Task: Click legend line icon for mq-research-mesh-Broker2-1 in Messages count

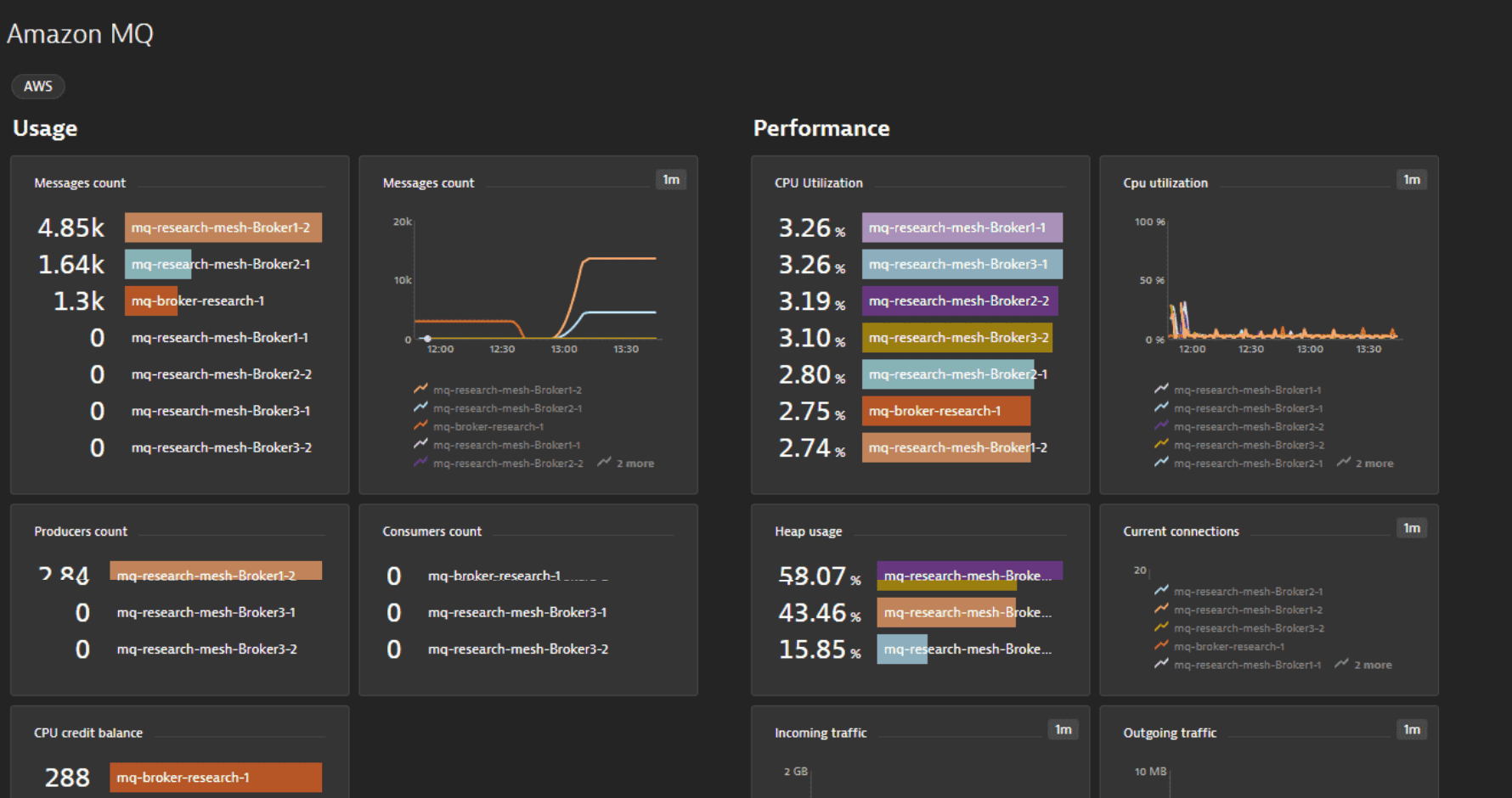Action: click(420, 407)
